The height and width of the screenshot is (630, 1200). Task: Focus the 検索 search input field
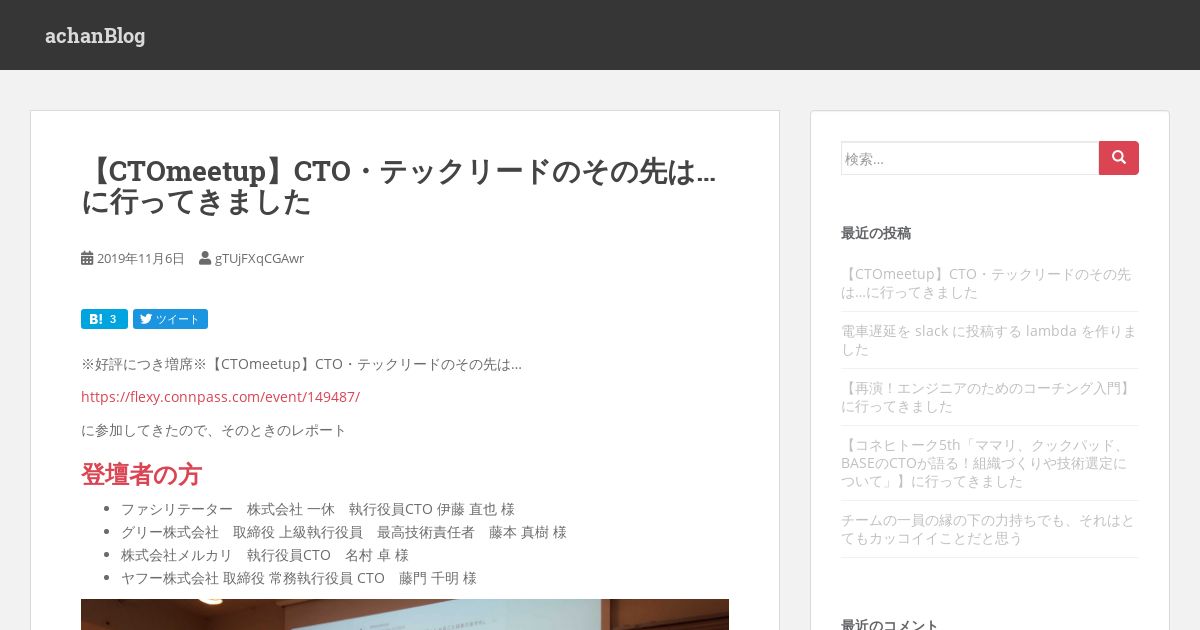970,158
